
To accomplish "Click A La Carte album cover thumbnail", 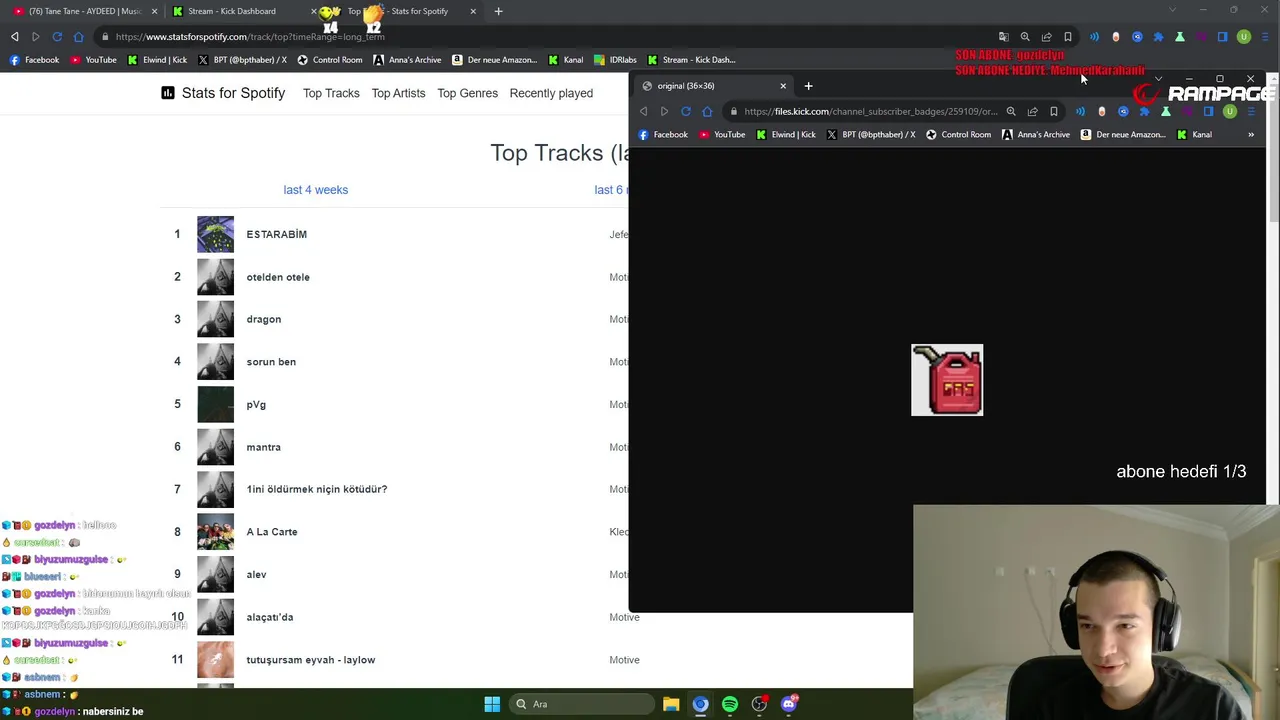I will tap(215, 532).
